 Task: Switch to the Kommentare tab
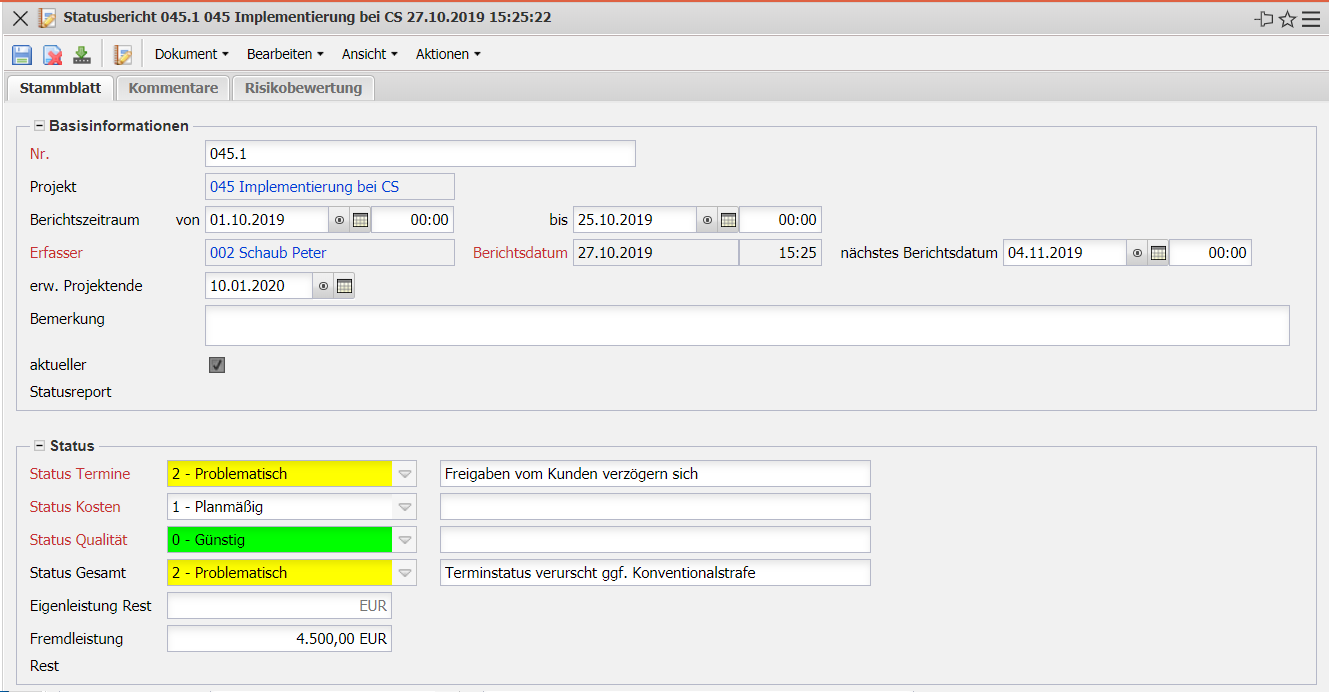173,88
